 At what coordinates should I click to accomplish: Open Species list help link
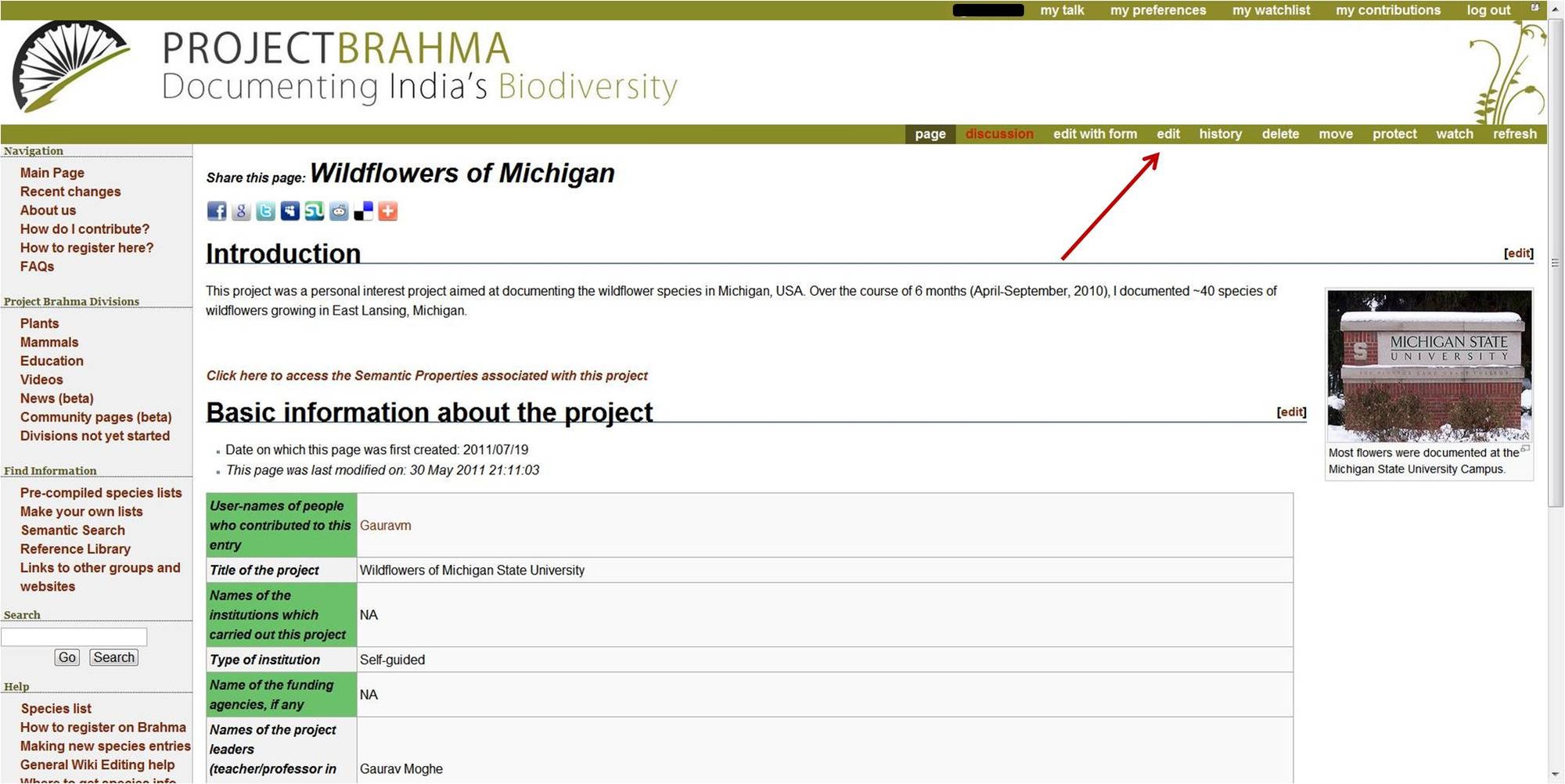(x=56, y=709)
